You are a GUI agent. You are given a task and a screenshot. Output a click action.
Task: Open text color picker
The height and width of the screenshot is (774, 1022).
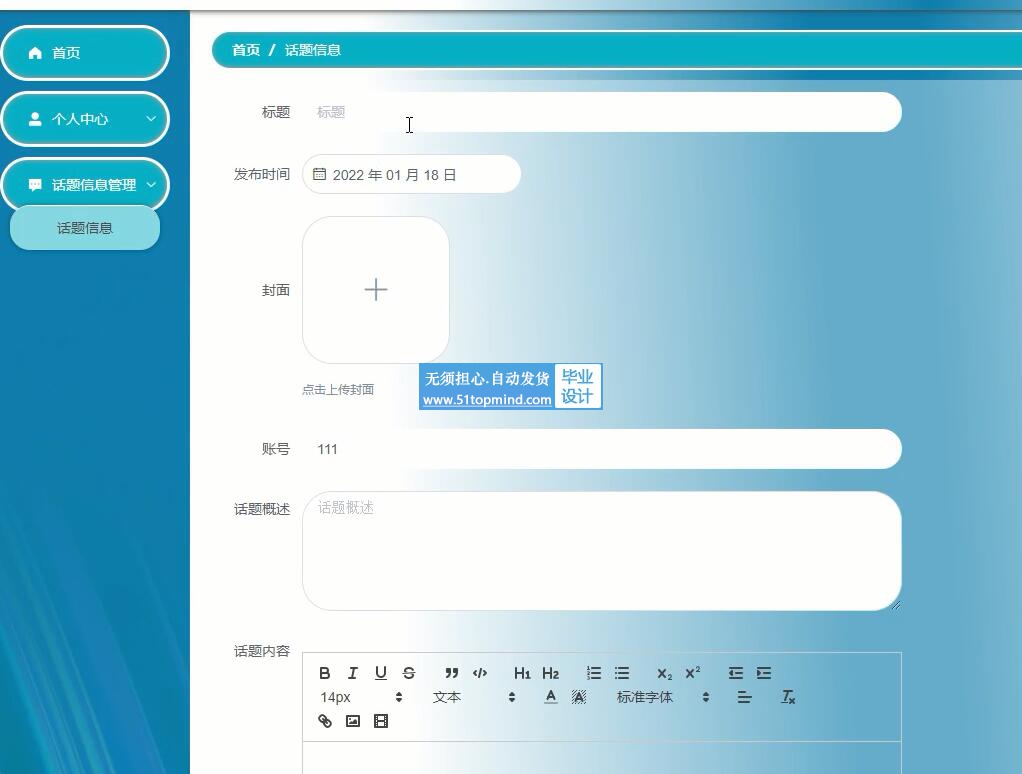[551, 697]
